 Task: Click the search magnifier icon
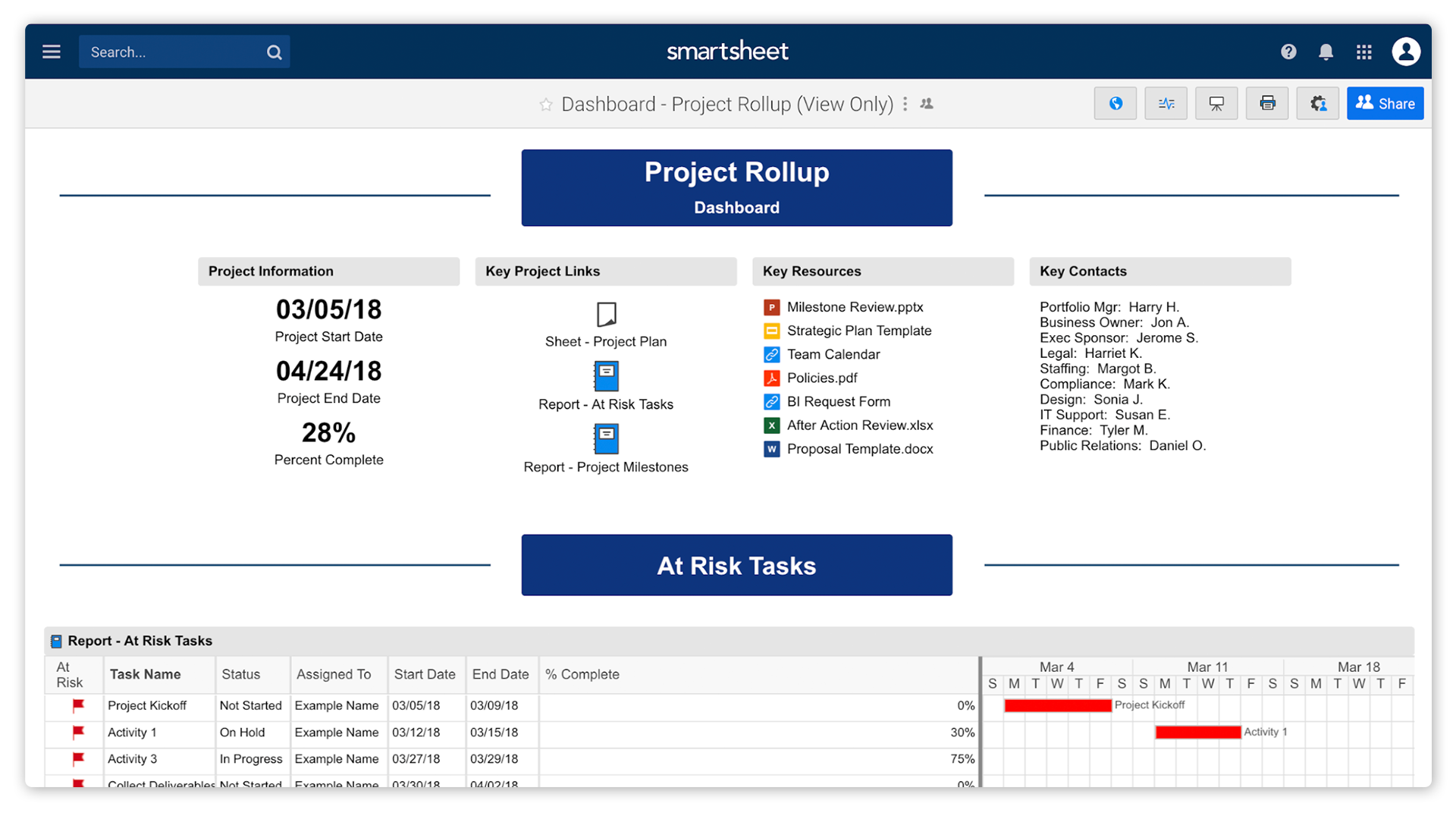[274, 52]
